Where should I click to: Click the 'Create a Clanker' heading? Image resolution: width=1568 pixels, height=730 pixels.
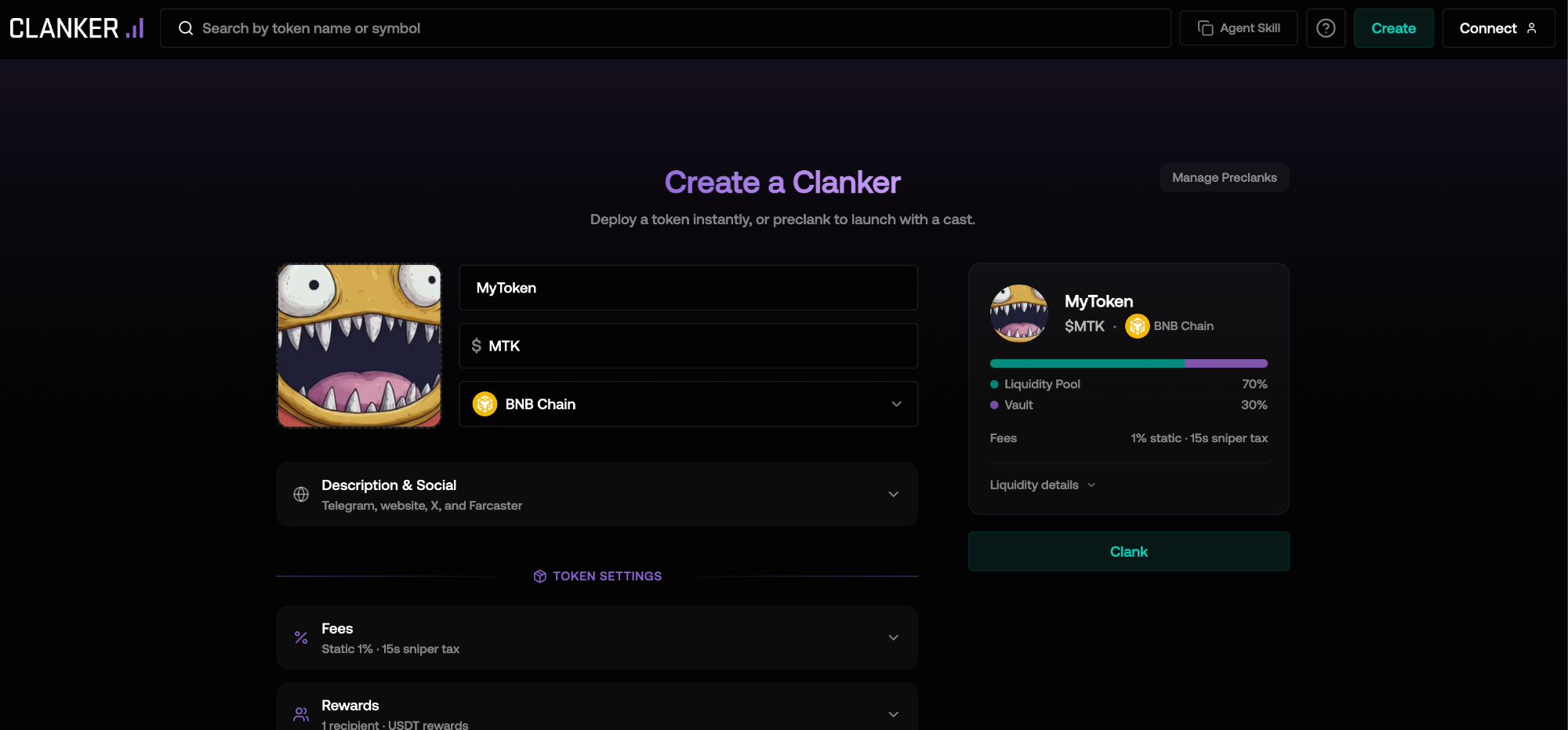pos(782,183)
